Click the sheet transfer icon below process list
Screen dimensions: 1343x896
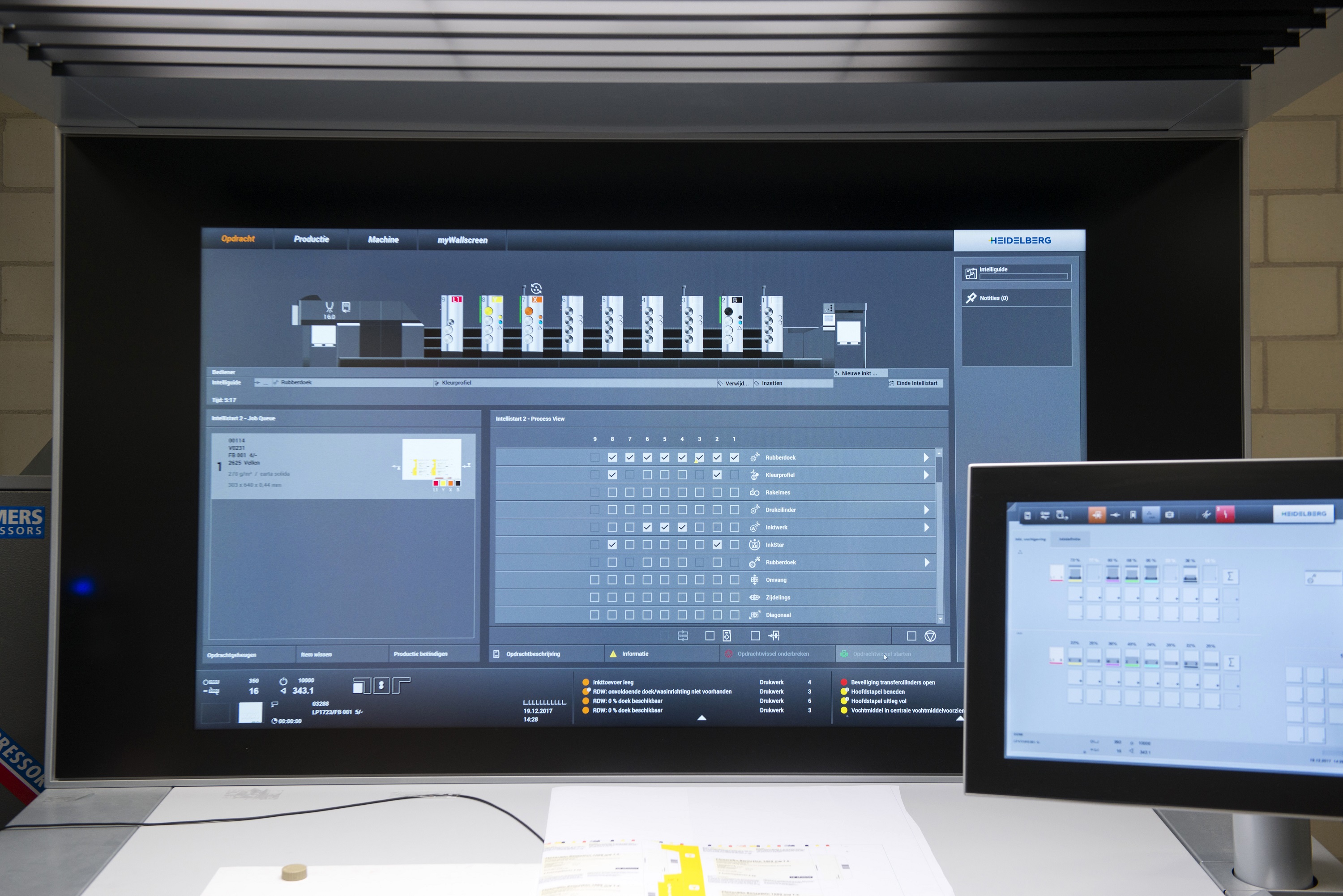pyautogui.click(x=774, y=636)
